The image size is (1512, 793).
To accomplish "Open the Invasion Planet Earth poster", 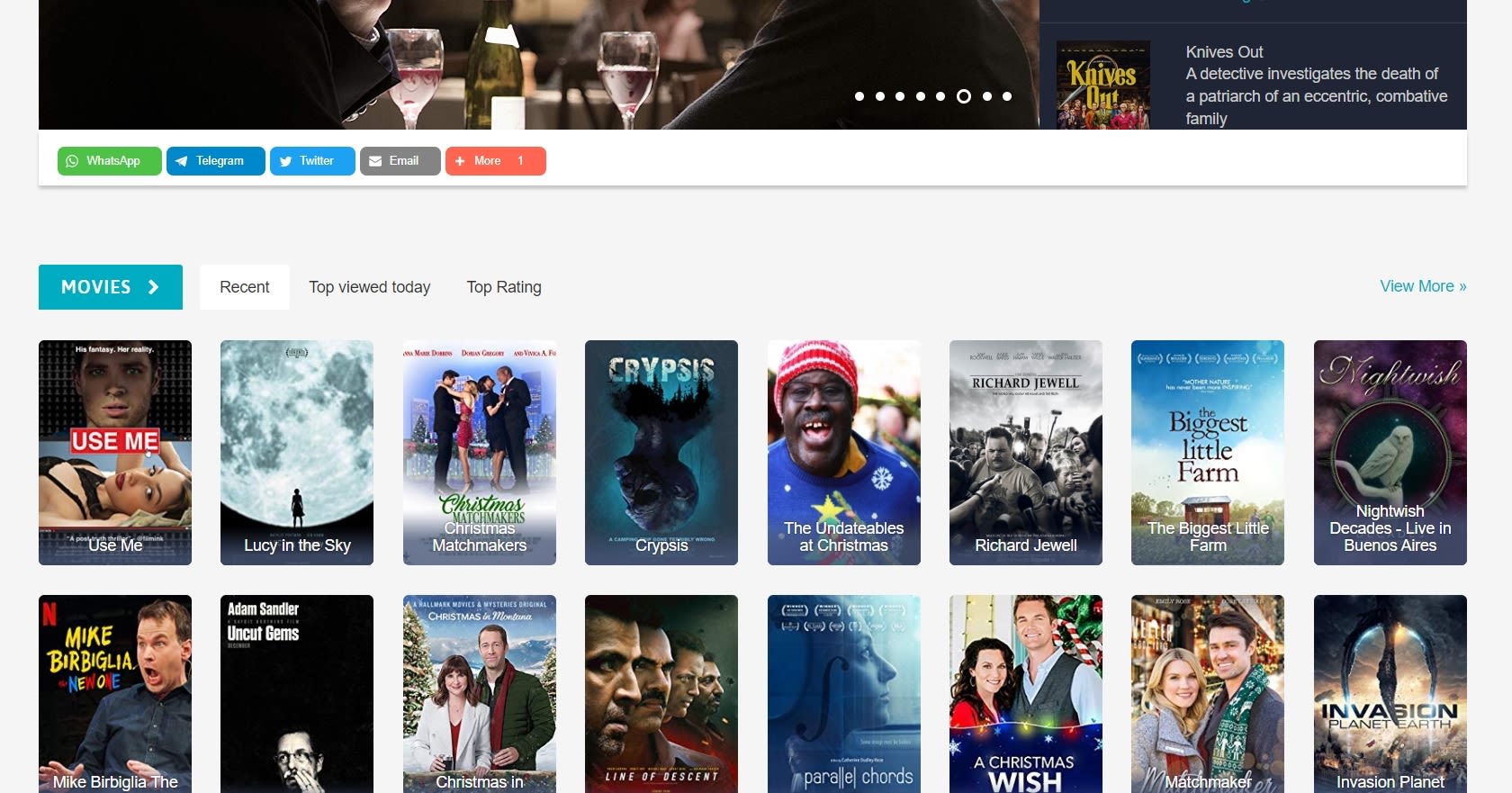I will point(1390,694).
